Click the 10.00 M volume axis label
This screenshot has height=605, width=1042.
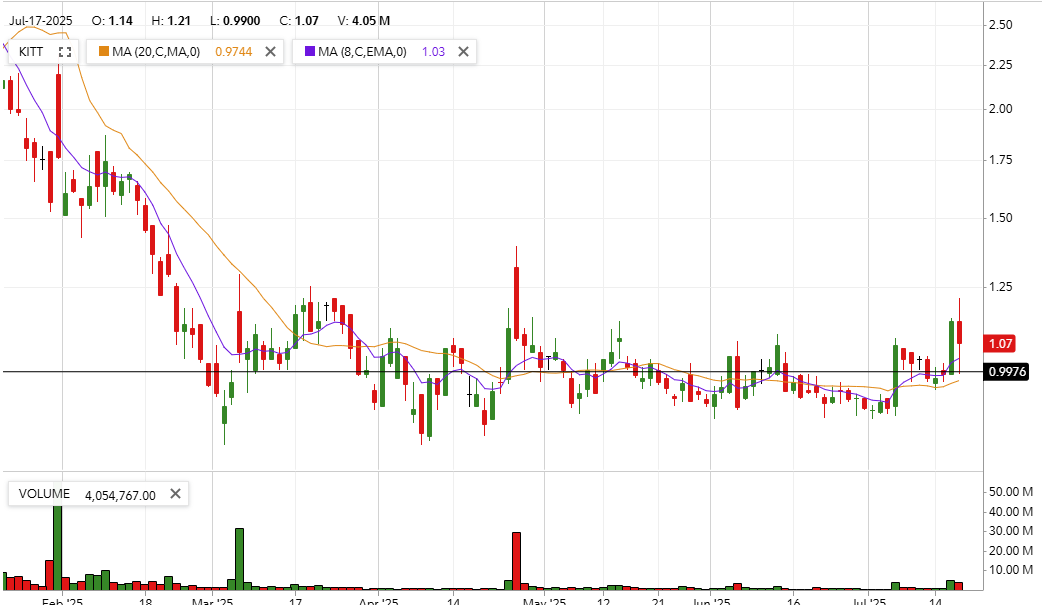click(1011, 570)
